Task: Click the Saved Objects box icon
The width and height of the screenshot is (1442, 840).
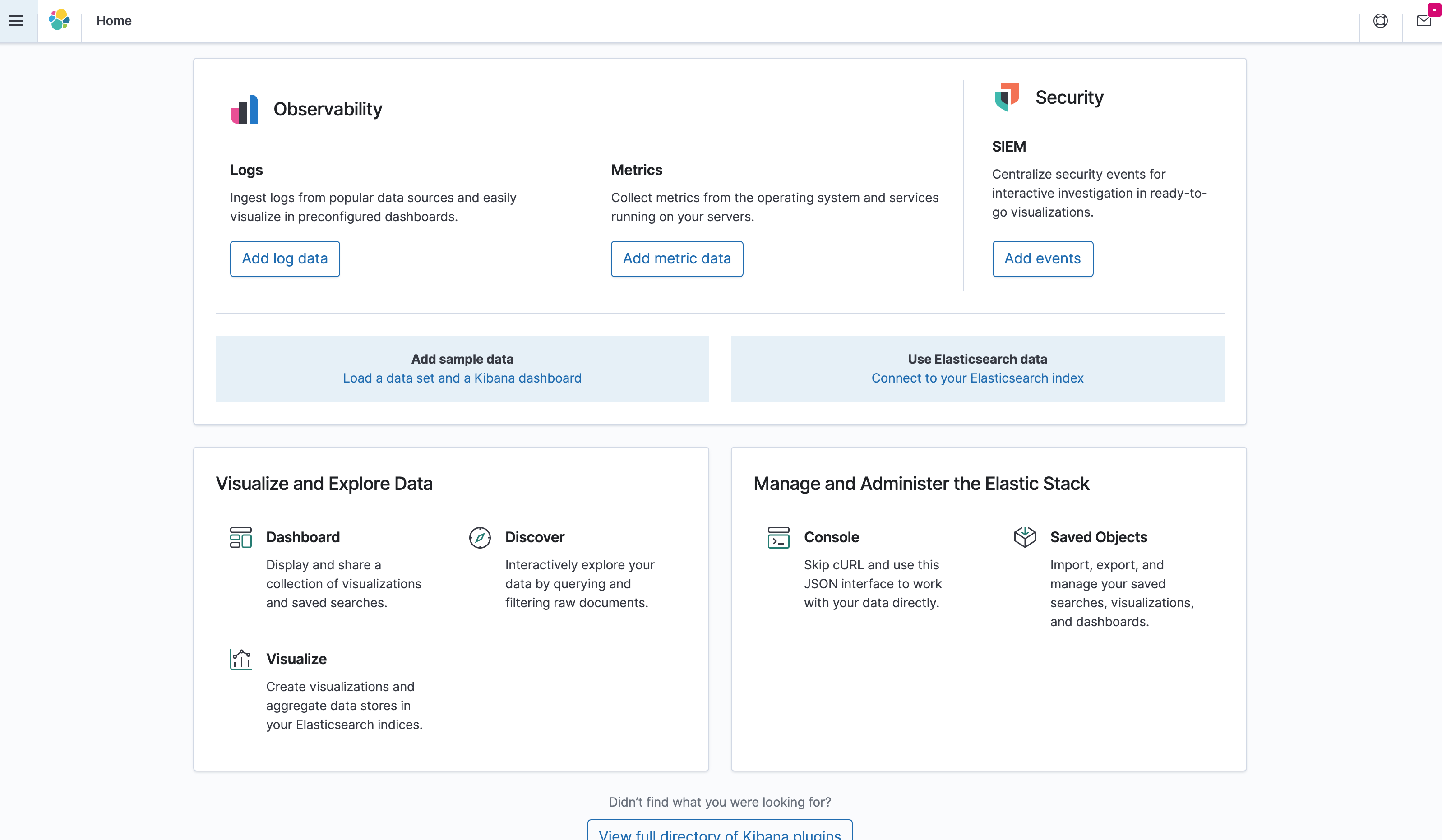Action: tap(1024, 537)
